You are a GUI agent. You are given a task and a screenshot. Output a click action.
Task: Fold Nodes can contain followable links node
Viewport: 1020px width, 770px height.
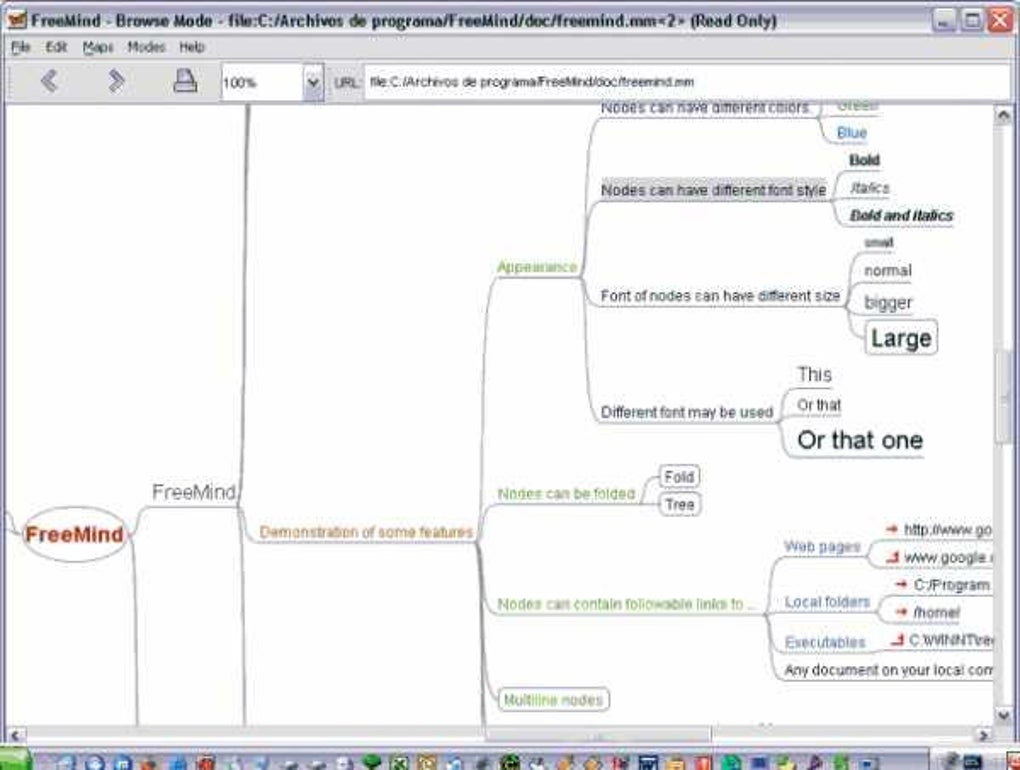point(627,604)
